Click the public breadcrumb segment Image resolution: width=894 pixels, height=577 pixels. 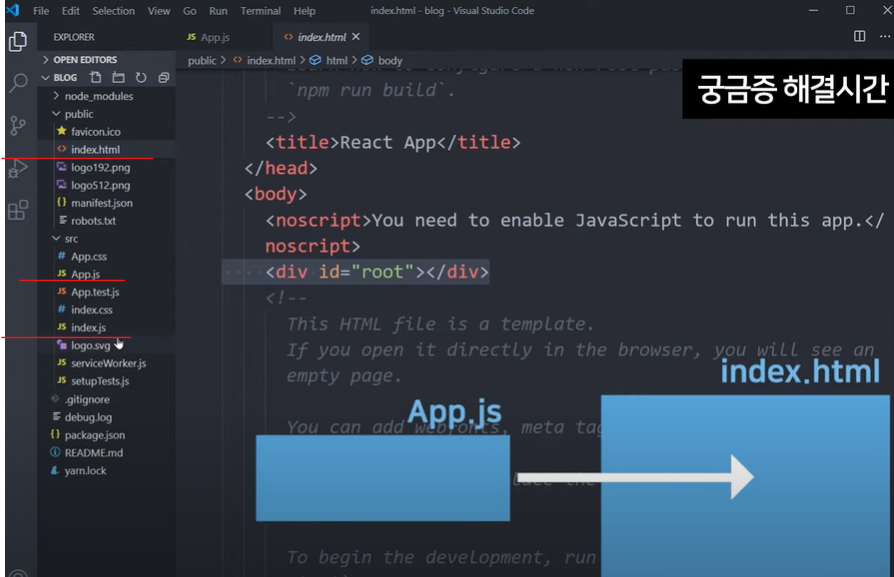(x=202, y=60)
